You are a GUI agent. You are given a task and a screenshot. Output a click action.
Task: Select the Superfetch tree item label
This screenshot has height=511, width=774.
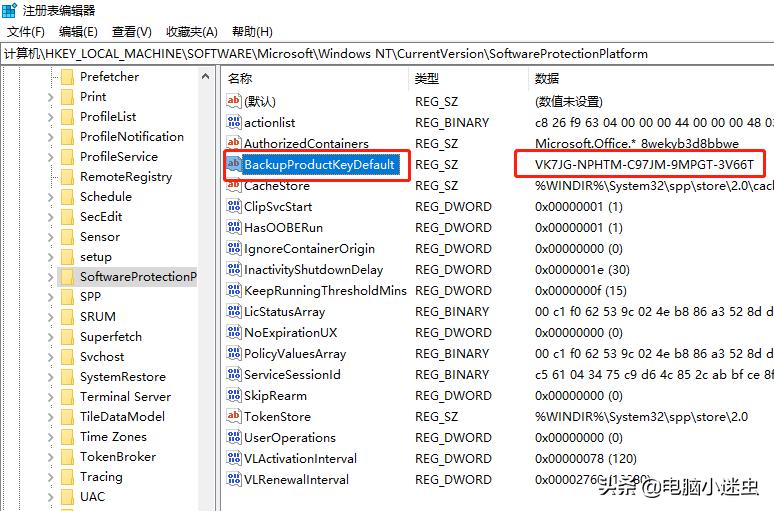(111, 337)
